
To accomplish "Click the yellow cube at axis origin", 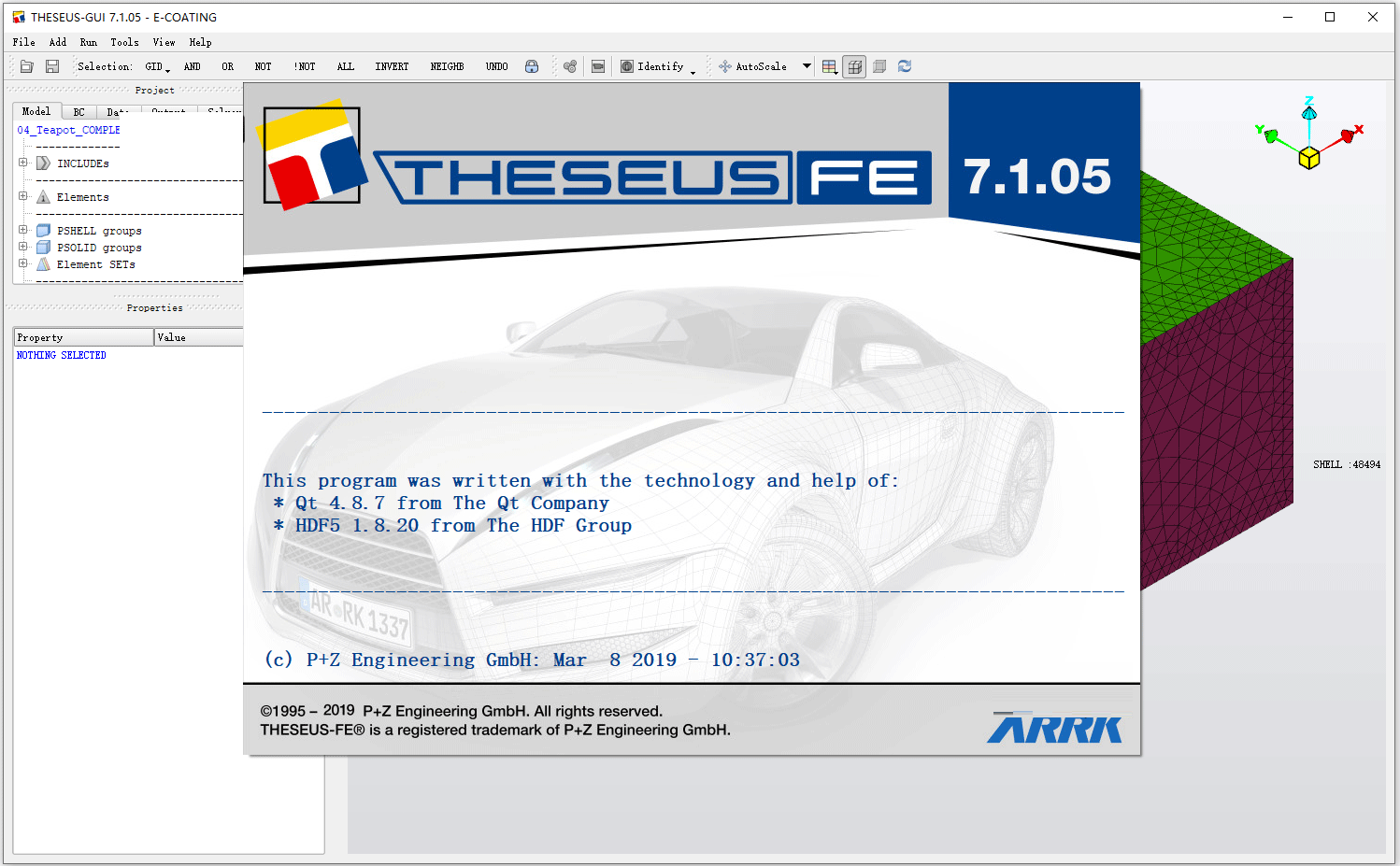I will pyautogui.click(x=1309, y=158).
